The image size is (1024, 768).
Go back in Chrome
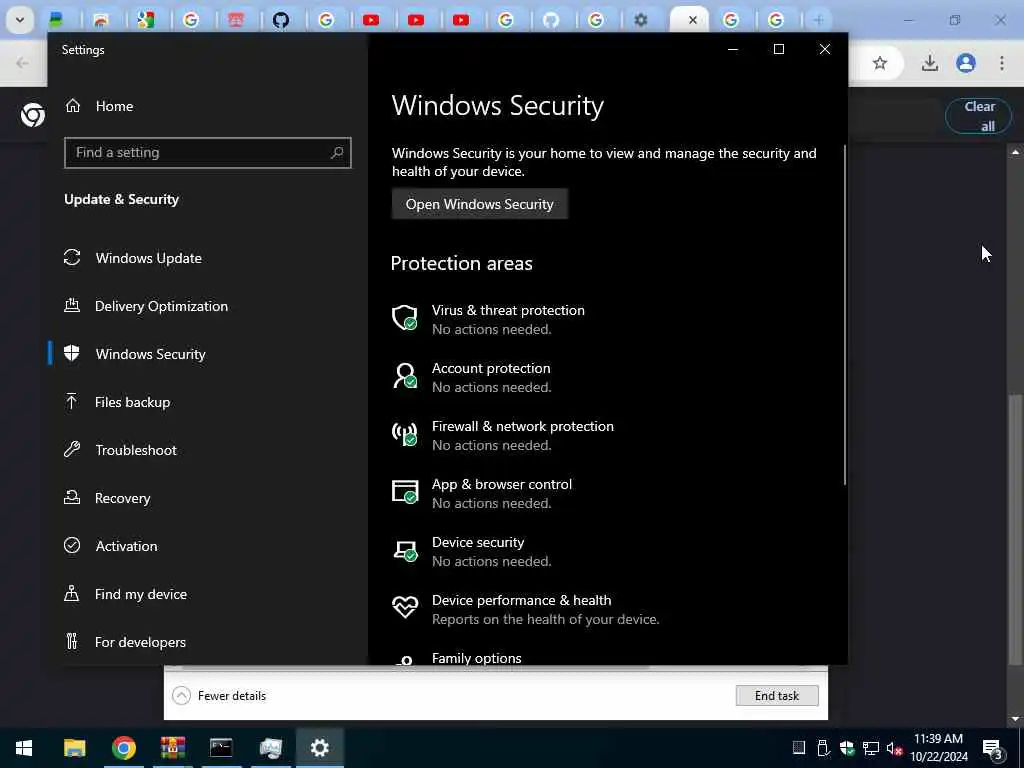pyautogui.click(x=22, y=63)
